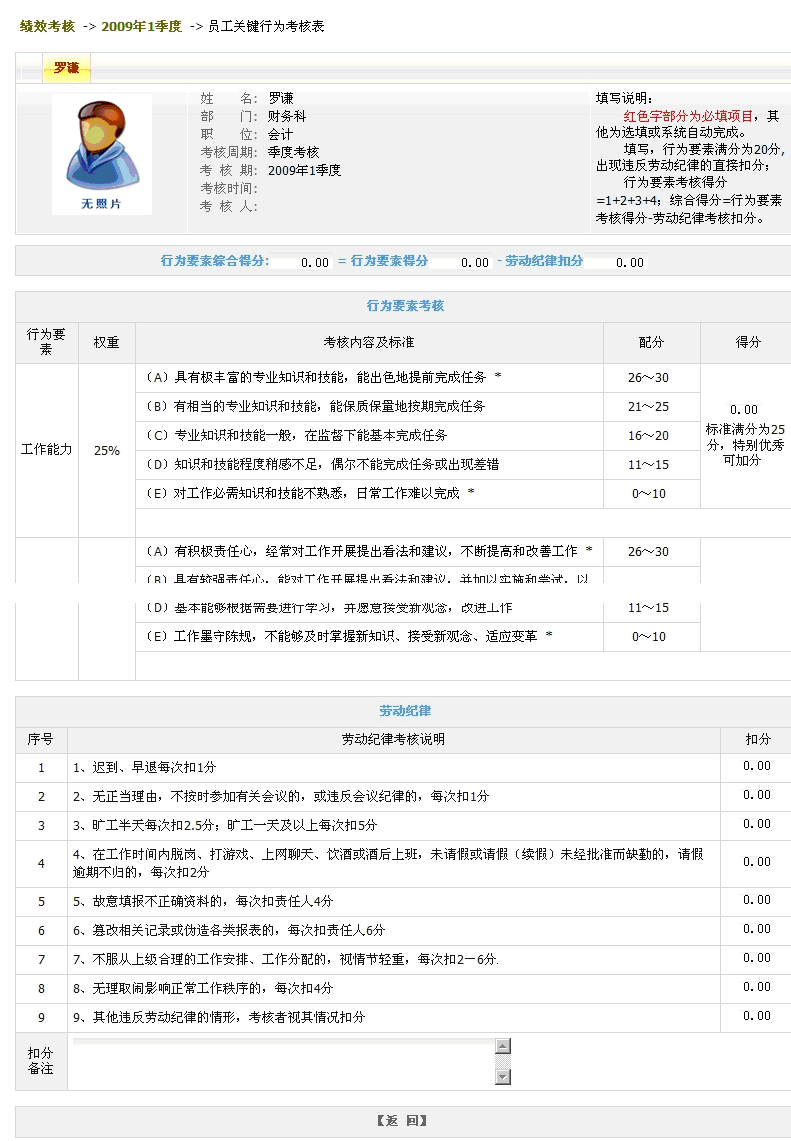
Task: Open the 2009年1季度 breadcrumb link
Action: 141,26
